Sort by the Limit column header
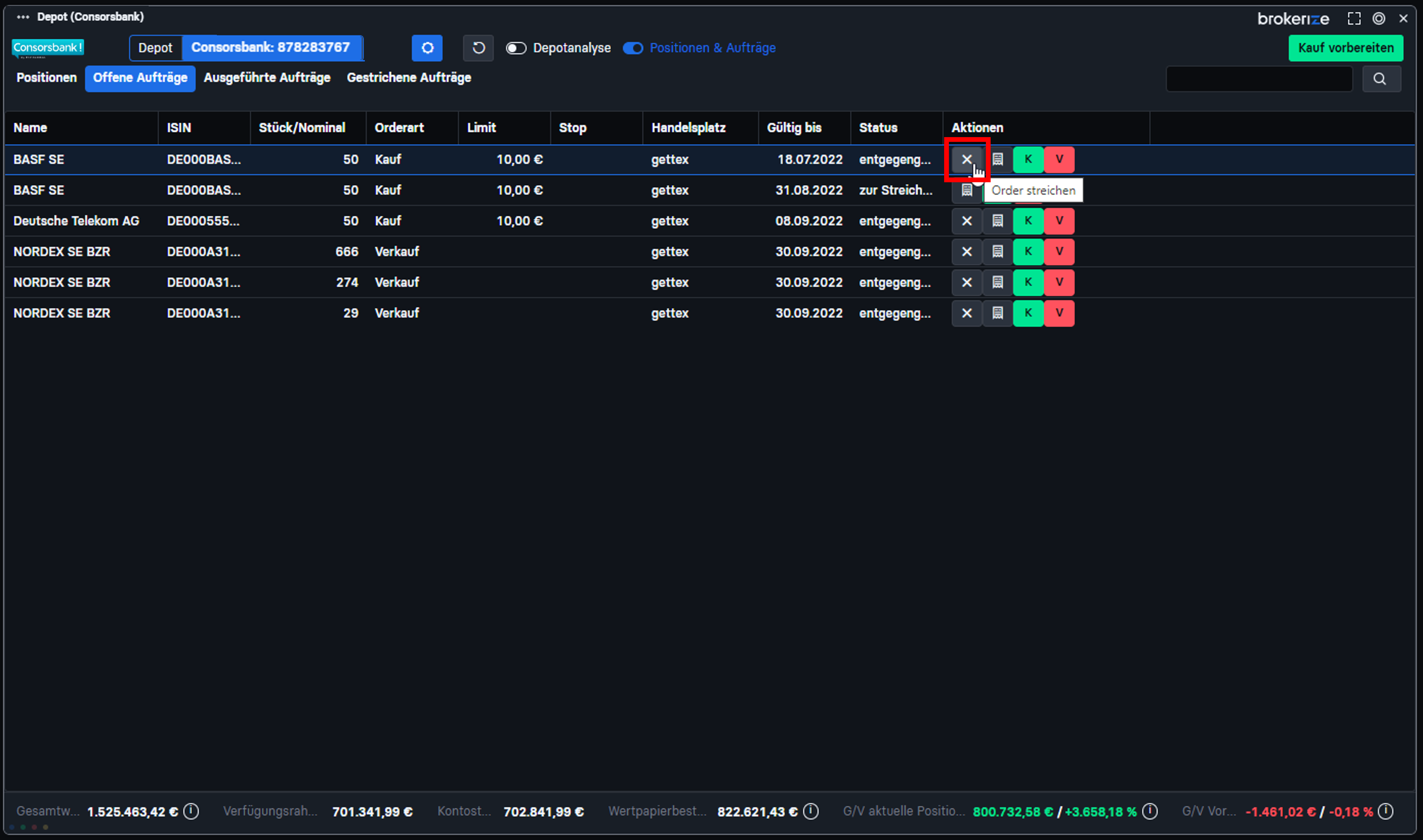This screenshot has height=840, width=1423. point(504,128)
